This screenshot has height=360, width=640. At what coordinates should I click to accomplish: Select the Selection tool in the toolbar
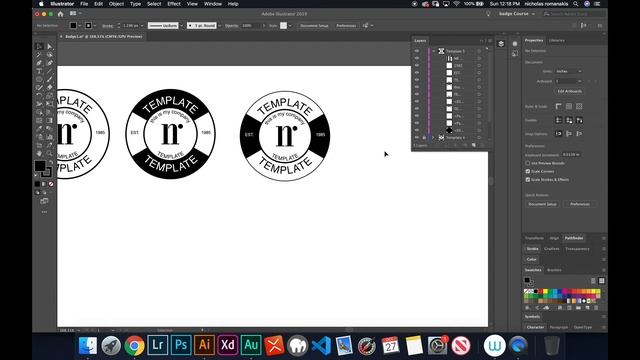(39, 46)
